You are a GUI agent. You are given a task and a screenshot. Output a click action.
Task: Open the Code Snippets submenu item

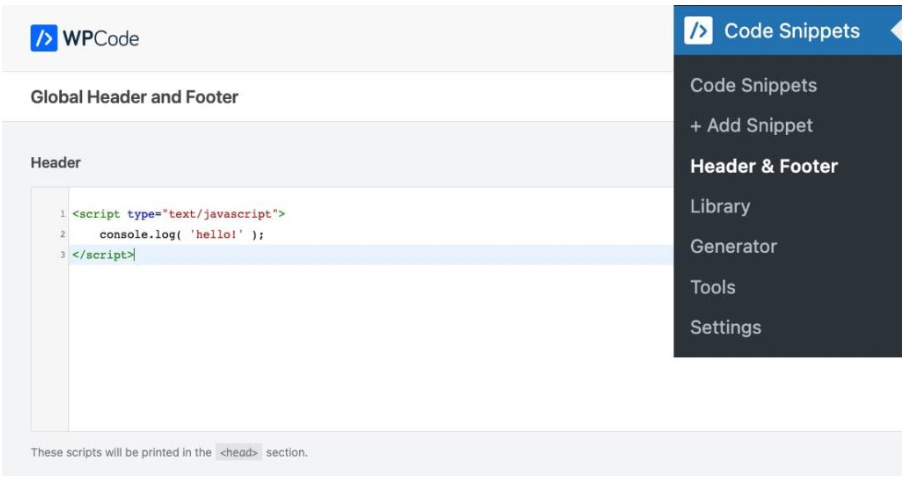753,86
